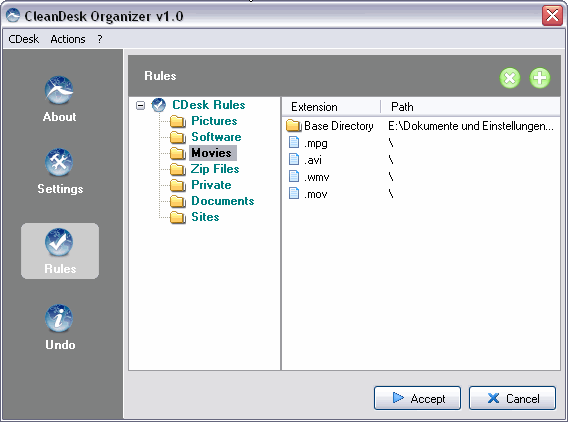Open the Undo info icon
The width and height of the screenshot is (568, 422).
pos(59,318)
